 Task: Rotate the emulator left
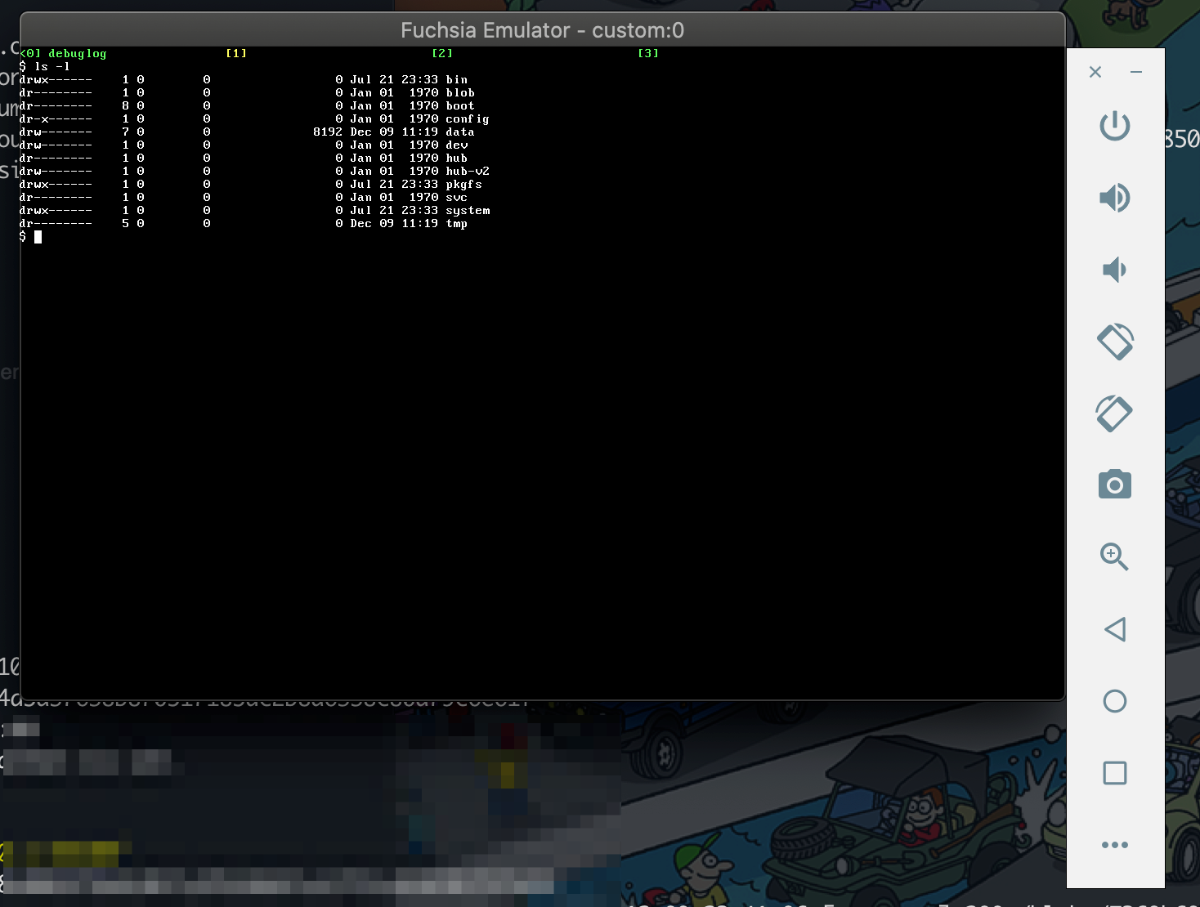pyautogui.click(x=1114, y=341)
